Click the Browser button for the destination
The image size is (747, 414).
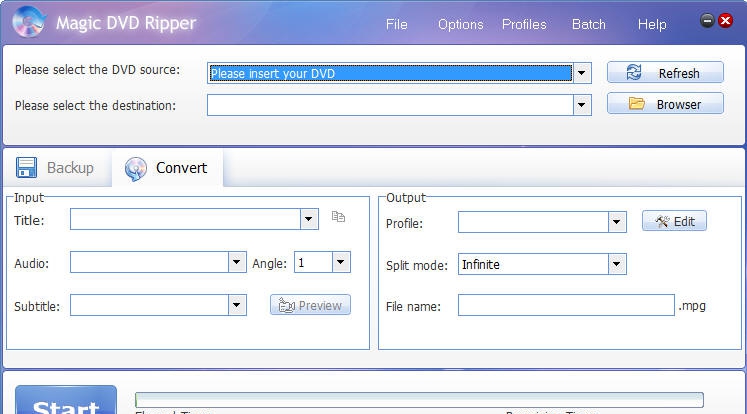pyautogui.click(x=665, y=103)
